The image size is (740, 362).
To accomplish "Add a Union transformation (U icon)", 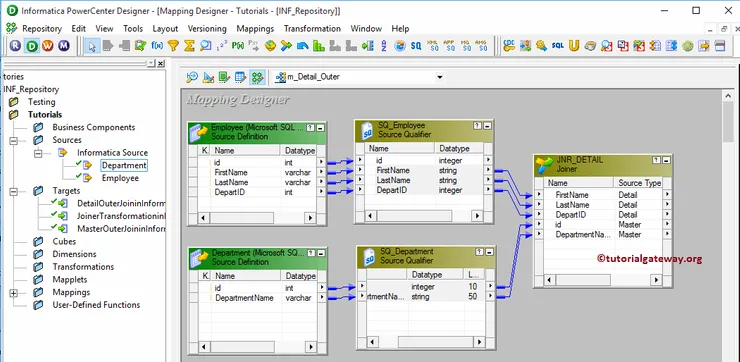I will click(x=574, y=46).
